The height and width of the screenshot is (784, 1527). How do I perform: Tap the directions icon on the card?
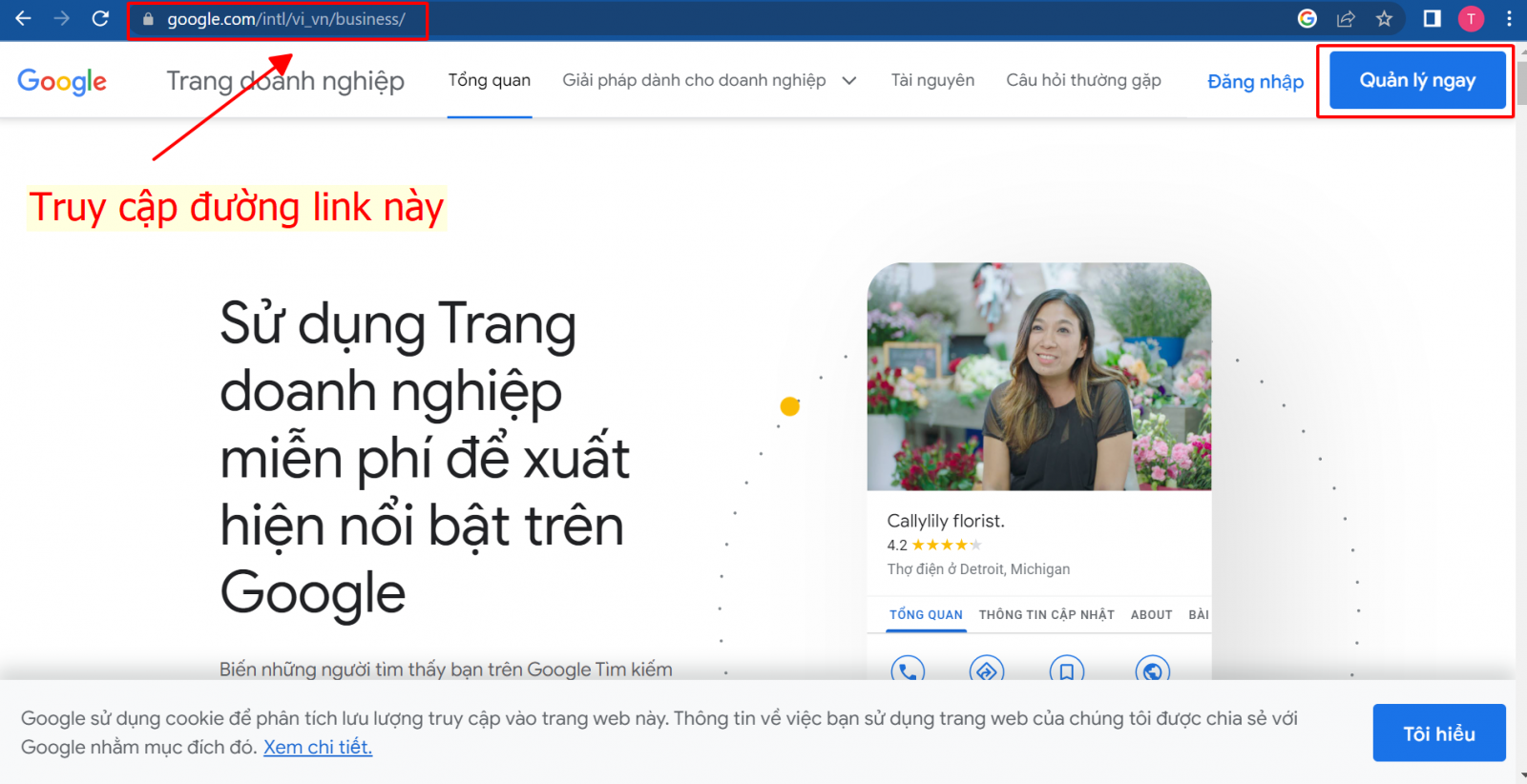(x=987, y=671)
